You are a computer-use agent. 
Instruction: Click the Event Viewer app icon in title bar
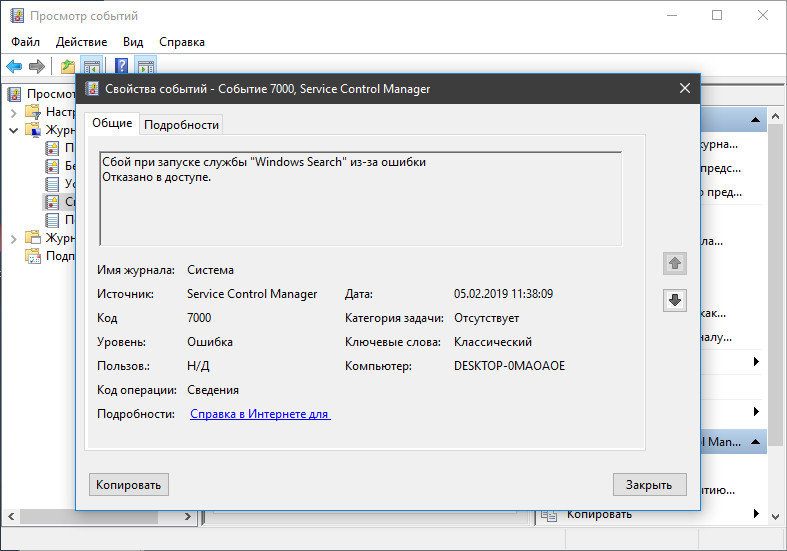pos(17,16)
